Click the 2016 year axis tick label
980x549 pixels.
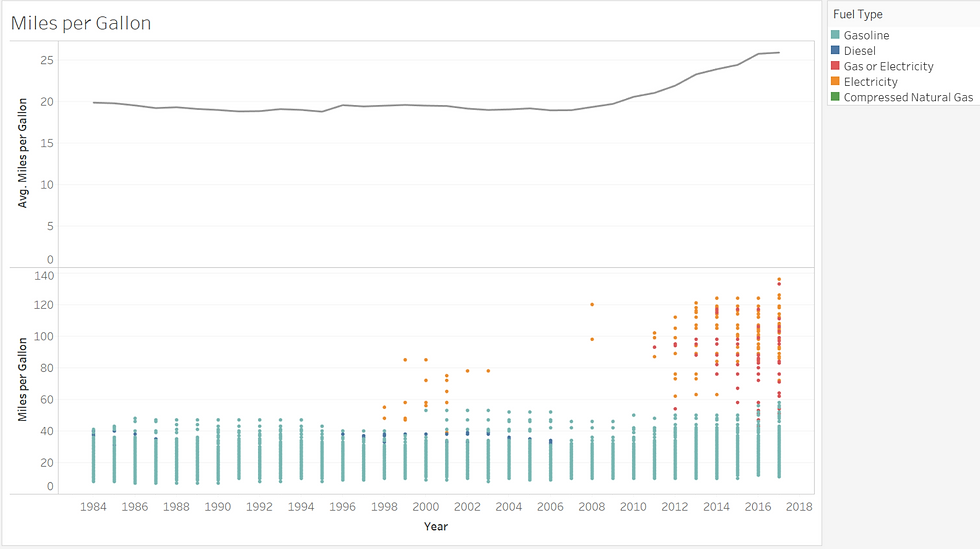[758, 506]
